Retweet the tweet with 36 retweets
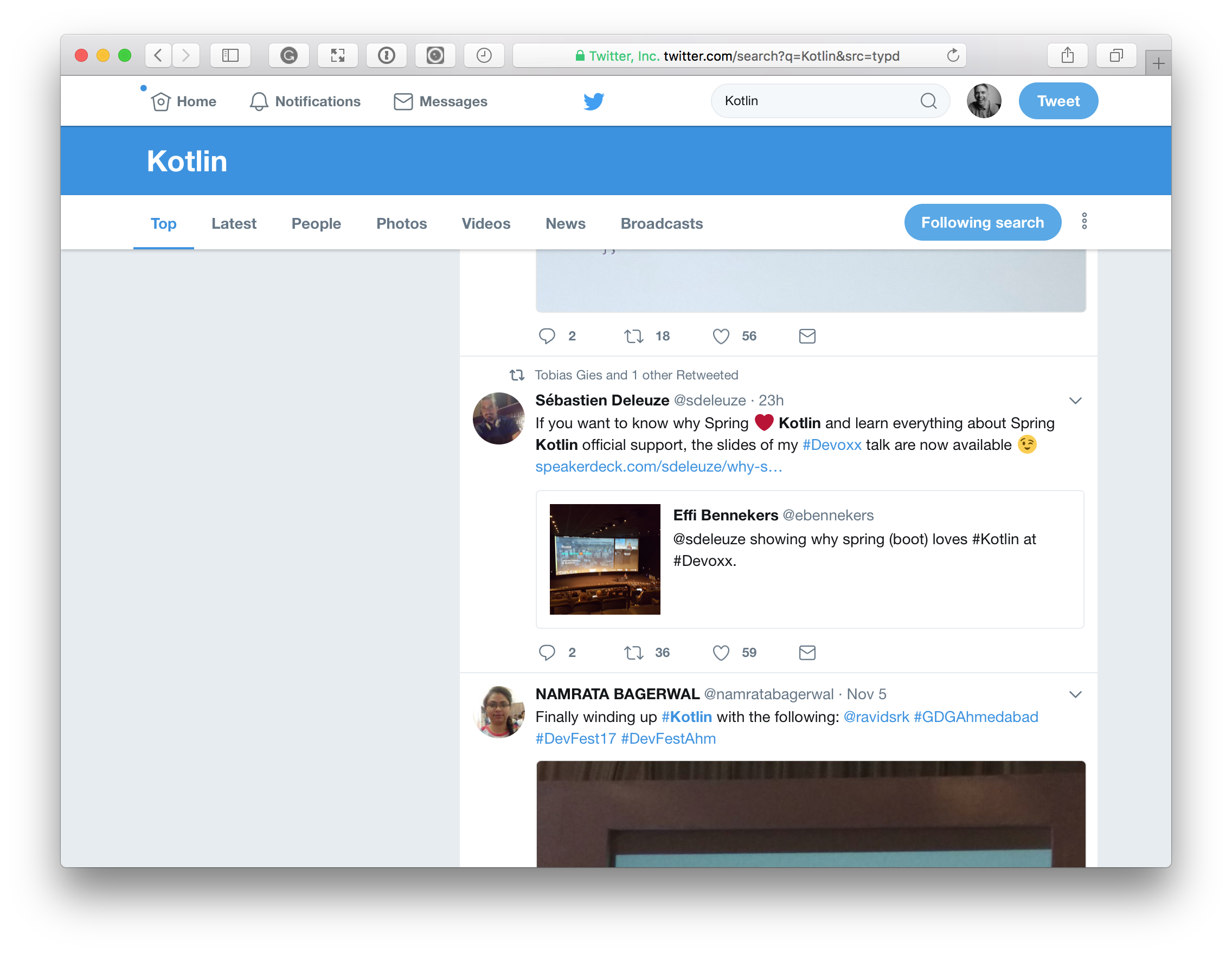The width and height of the screenshot is (1232, 954). coord(633,652)
